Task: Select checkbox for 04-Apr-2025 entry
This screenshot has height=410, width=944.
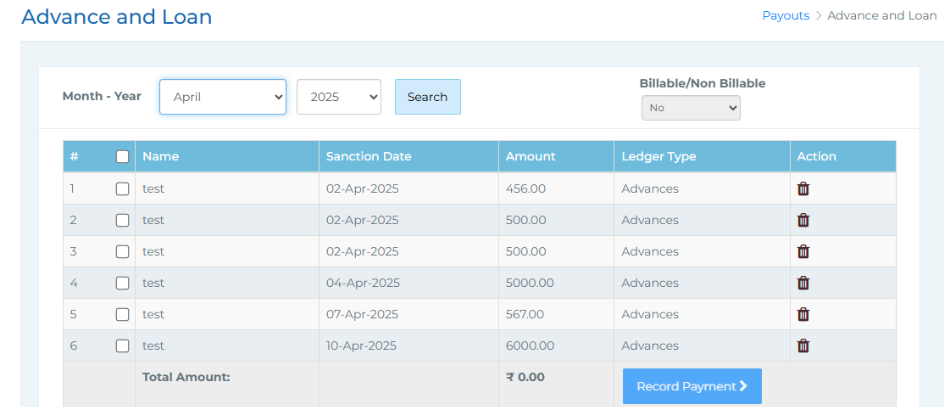Action: [x=122, y=283]
